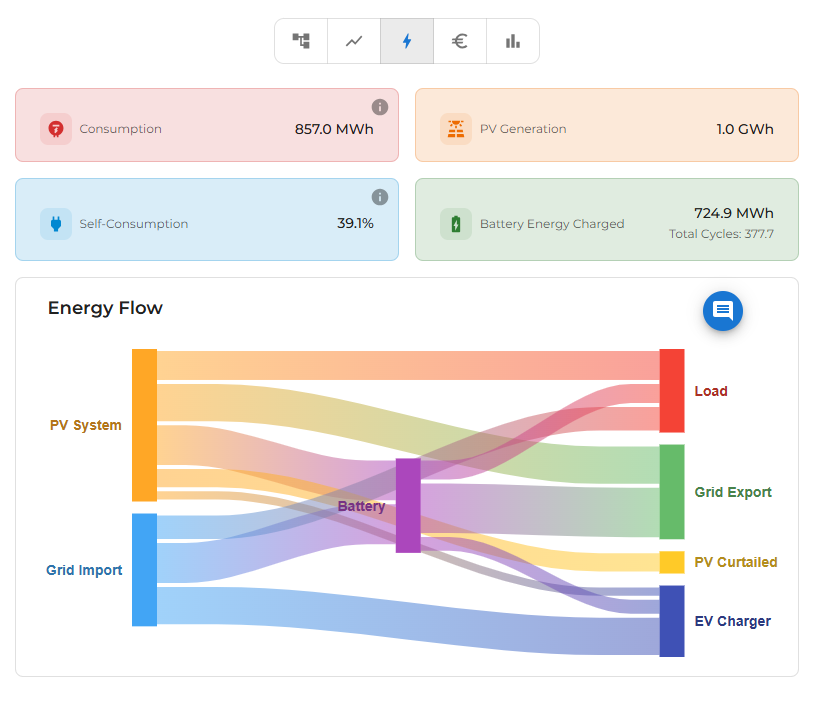Select the orange PV System node
The width and height of the screenshot is (823, 702).
point(144,425)
